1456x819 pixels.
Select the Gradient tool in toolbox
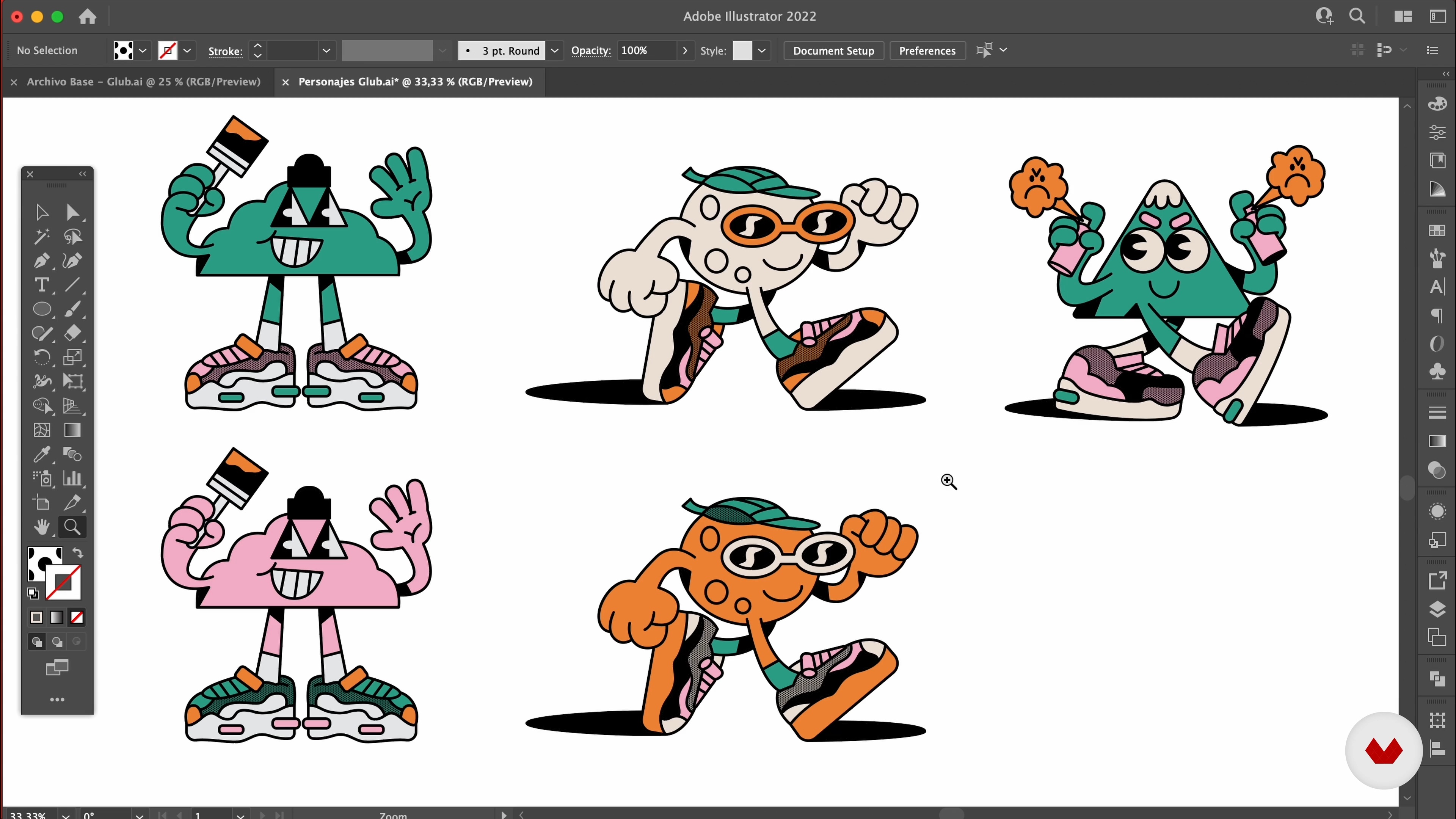(x=72, y=430)
